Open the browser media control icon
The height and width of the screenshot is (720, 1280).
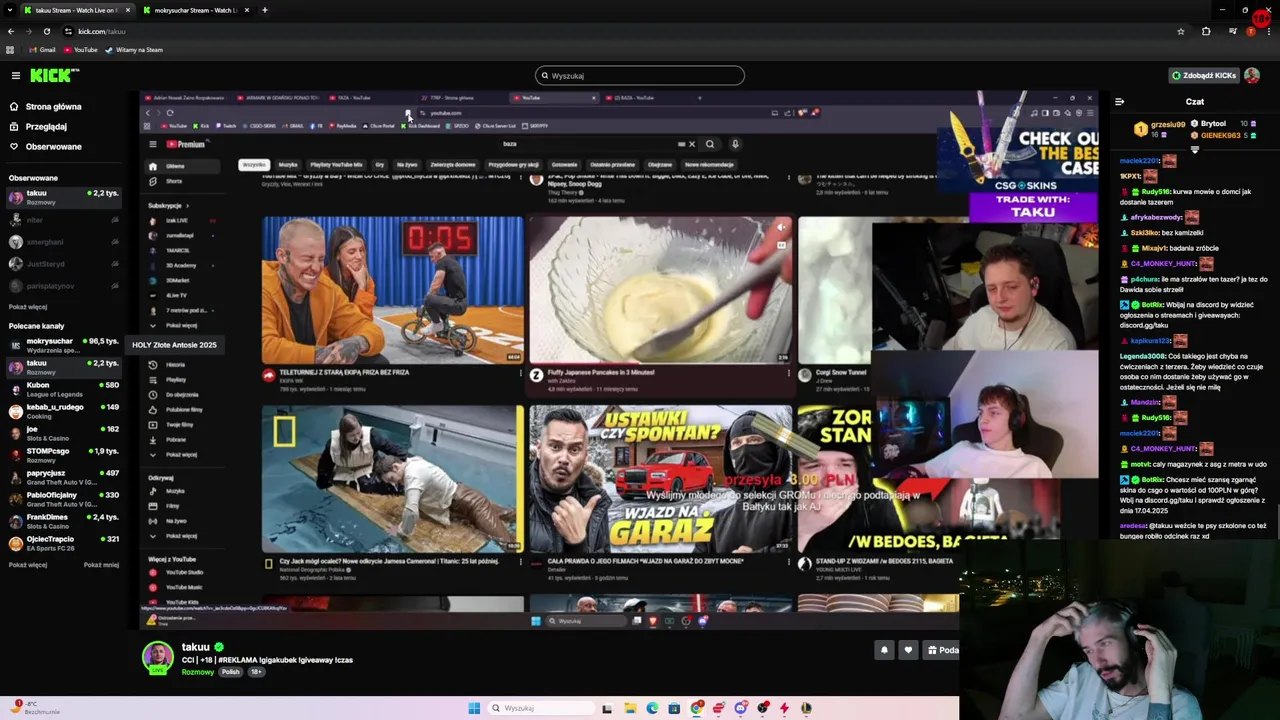1232,31
